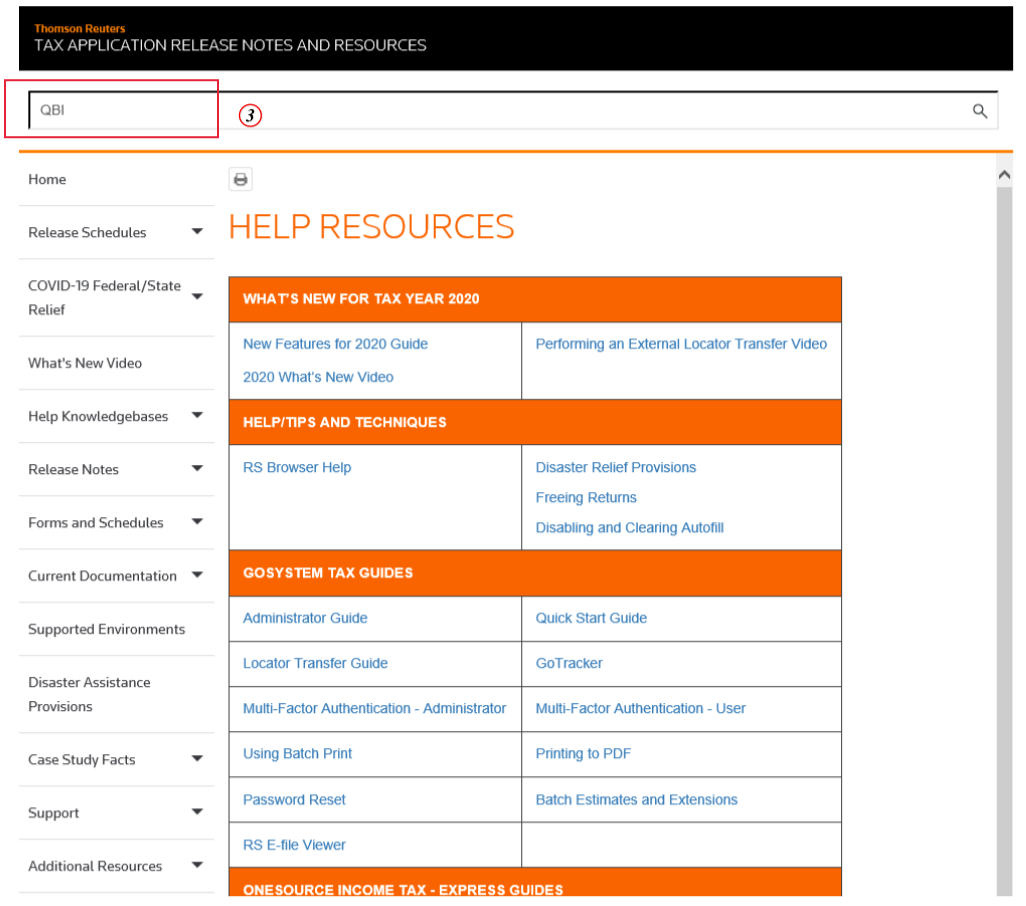Open Supported Environments sidebar item
The width and height of the screenshot is (1026, 906).
(107, 629)
